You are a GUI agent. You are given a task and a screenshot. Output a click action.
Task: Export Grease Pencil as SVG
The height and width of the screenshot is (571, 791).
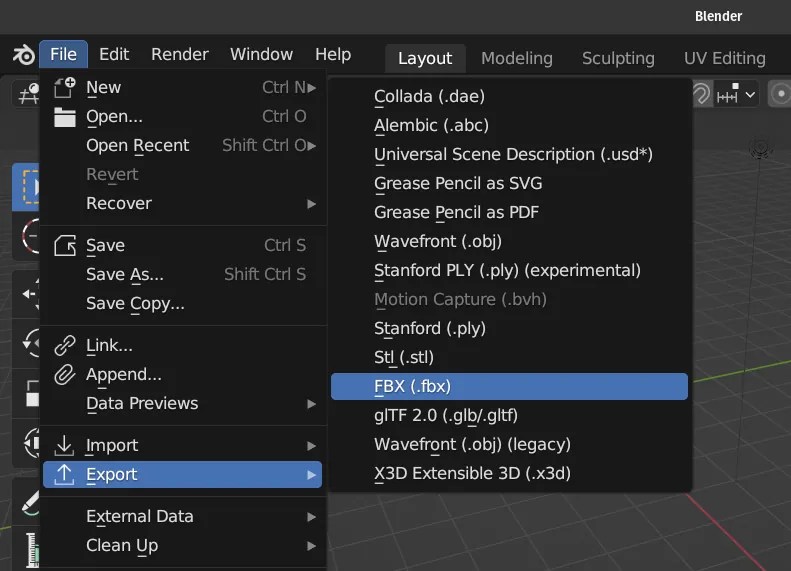510,184
